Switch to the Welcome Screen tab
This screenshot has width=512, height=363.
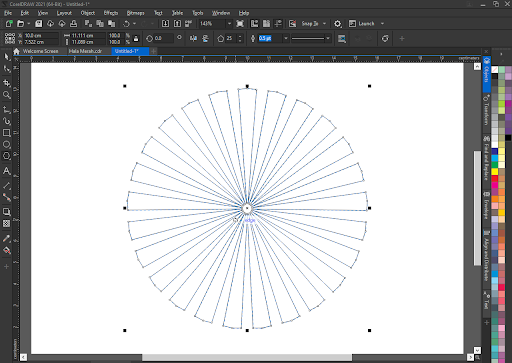[x=40, y=51]
